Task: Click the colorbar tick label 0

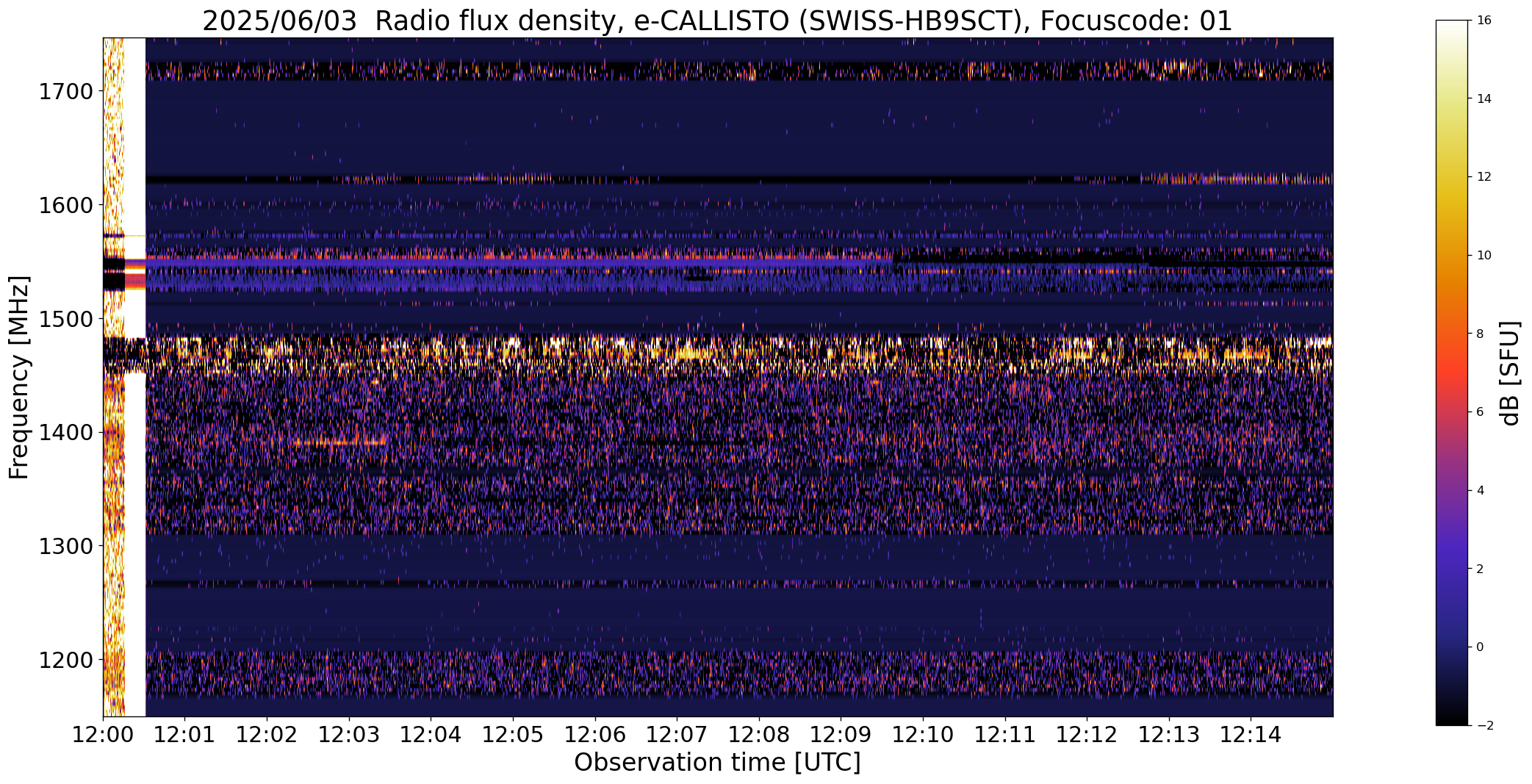Action: pos(1480,647)
